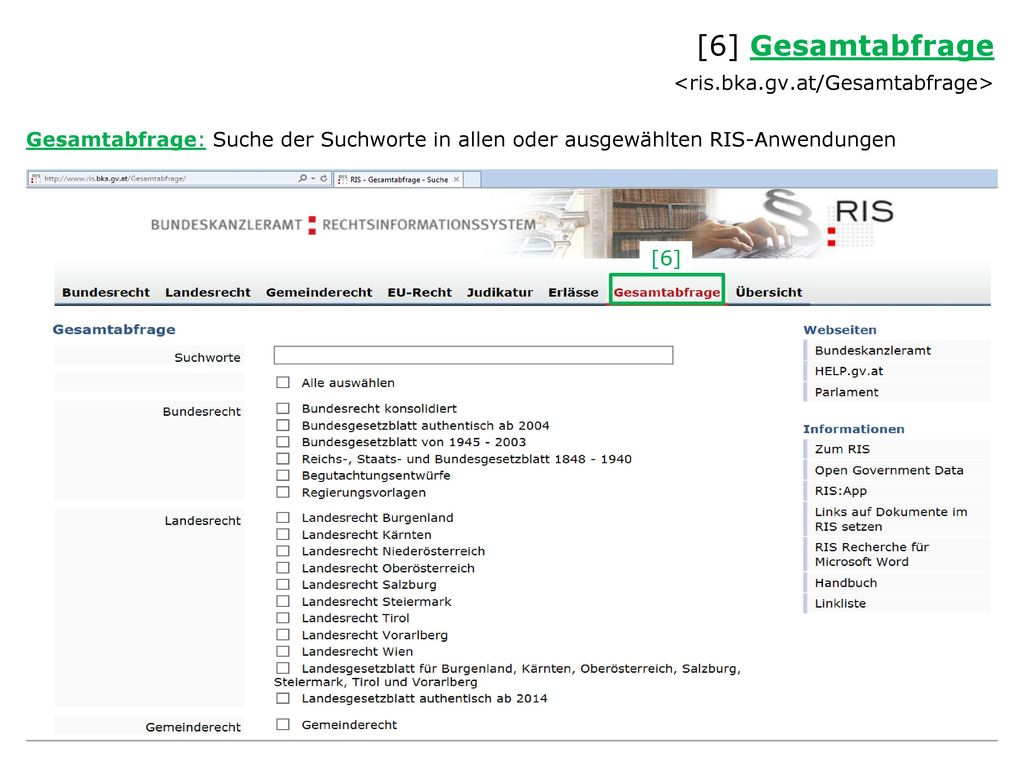Check Landesgesetzblatt authentisch ab 2014

283,698
